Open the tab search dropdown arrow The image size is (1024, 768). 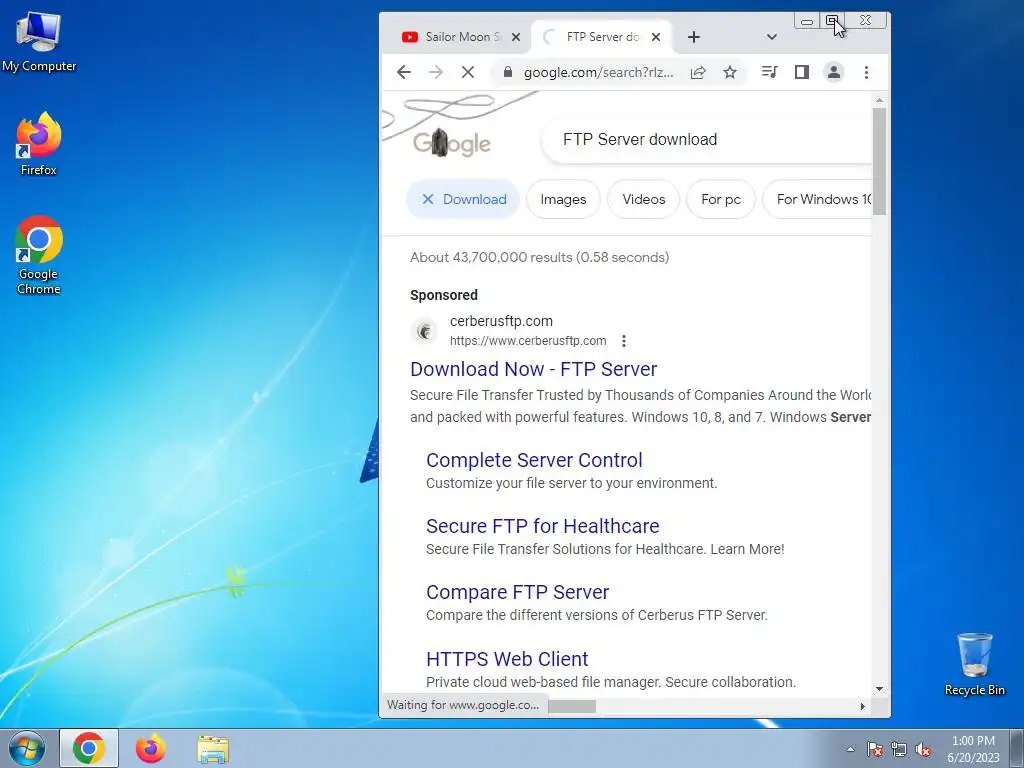pyautogui.click(x=771, y=37)
